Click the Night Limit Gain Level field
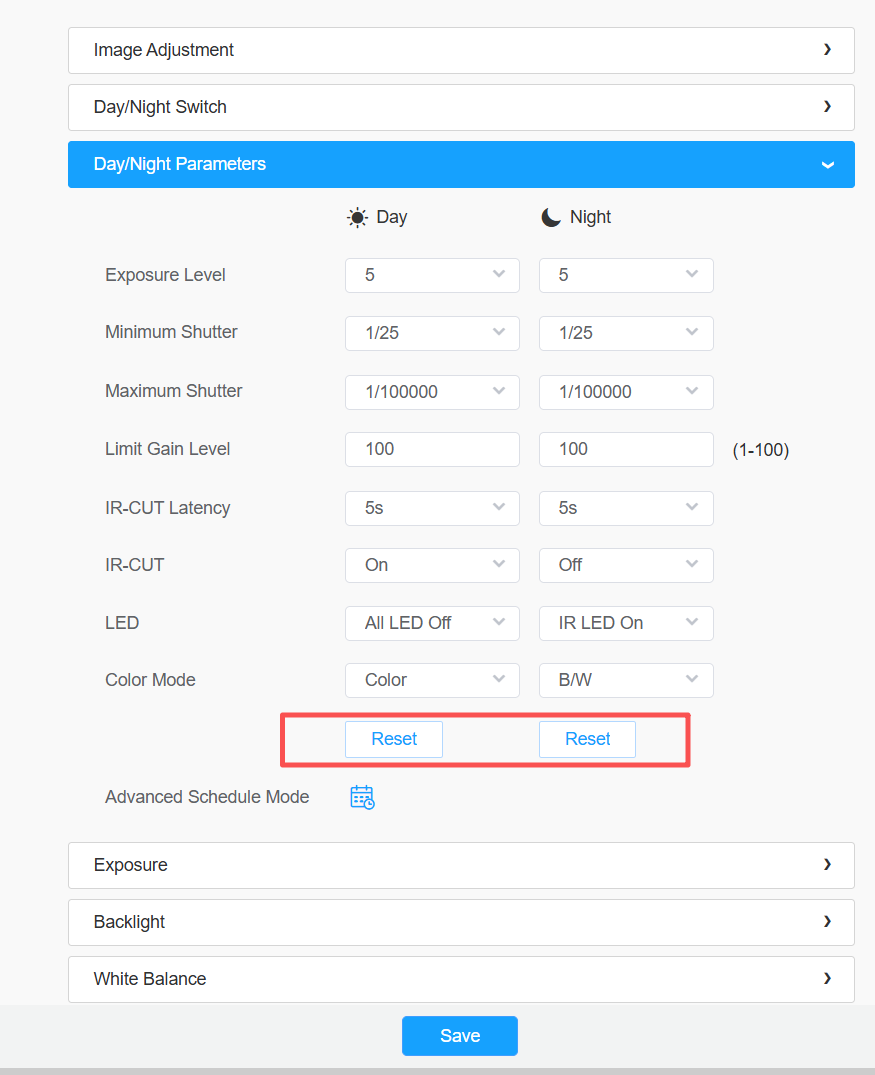875x1075 pixels. click(x=626, y=449)
